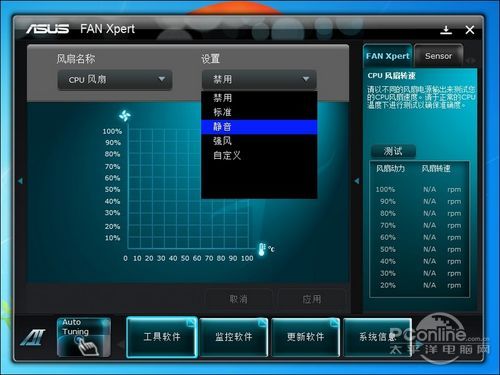This screenshot has height=375, width=500.
Task: Click the 风扇动力 column header
Action: click(x=390, y=168)
